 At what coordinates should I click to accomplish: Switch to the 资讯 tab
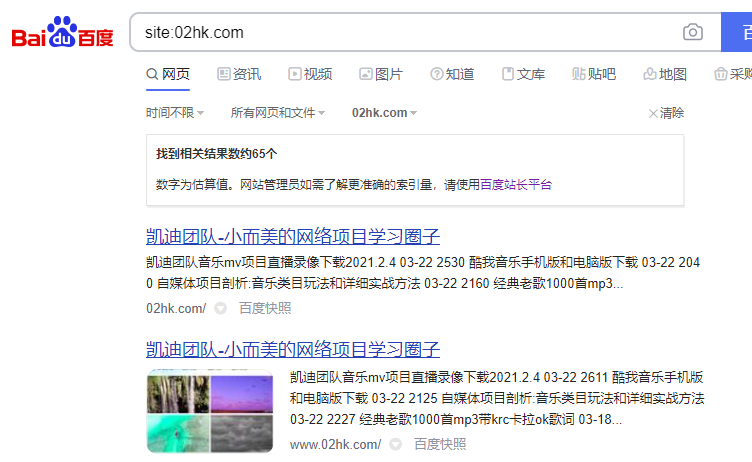pyautogui.click(x=239, y=74)
